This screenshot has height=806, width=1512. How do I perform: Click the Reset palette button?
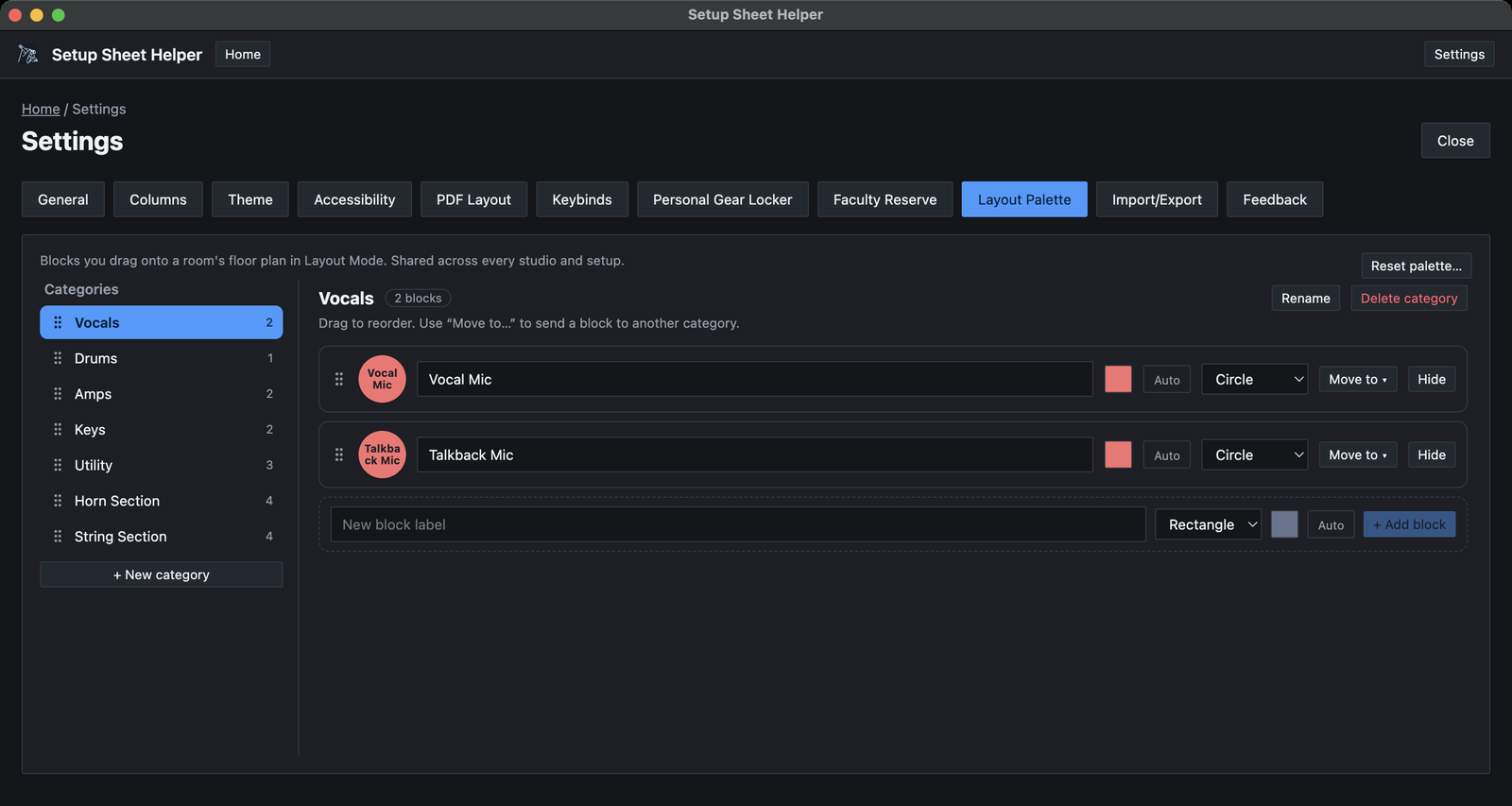[1417, 266]
